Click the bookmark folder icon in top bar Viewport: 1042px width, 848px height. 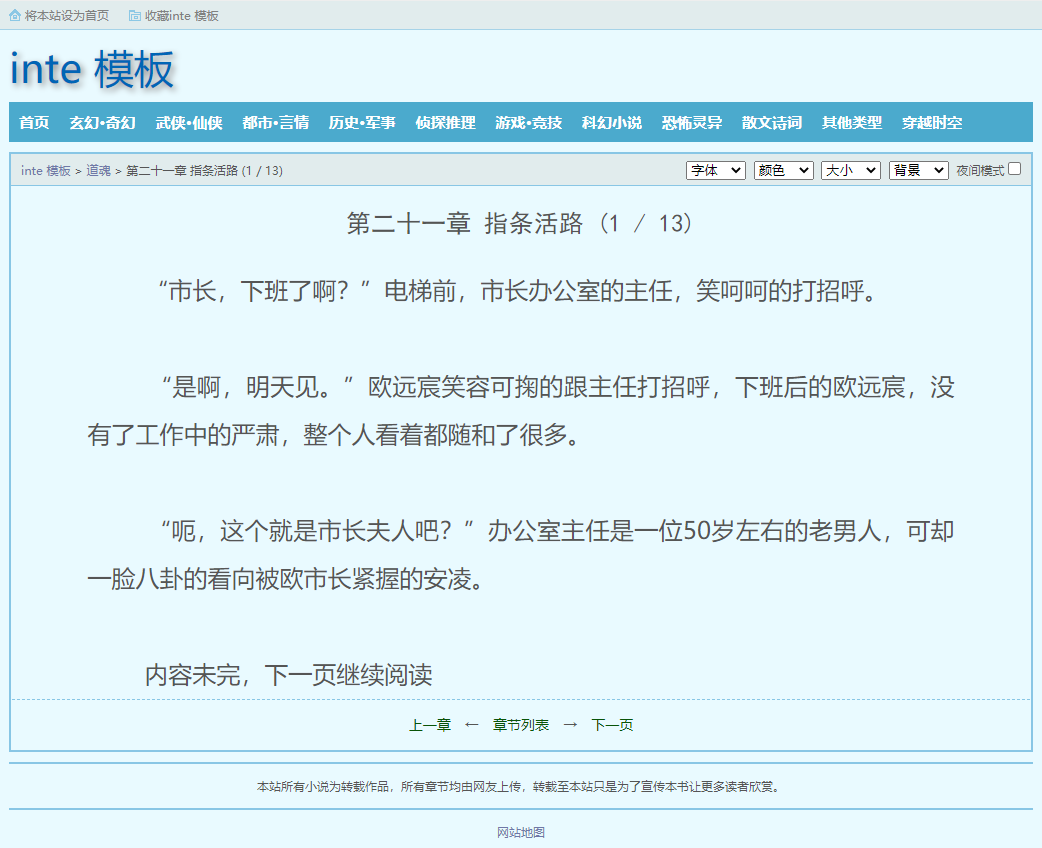(135, 15)
